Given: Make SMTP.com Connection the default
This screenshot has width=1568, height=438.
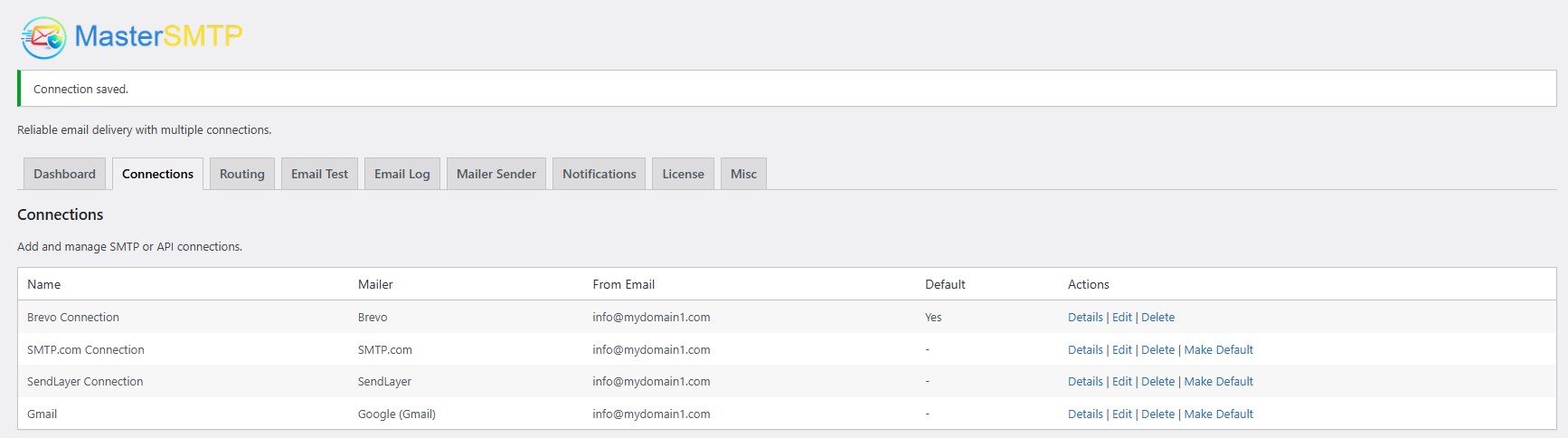Looking at the screenshot, I should click(x=1218, y=350).
